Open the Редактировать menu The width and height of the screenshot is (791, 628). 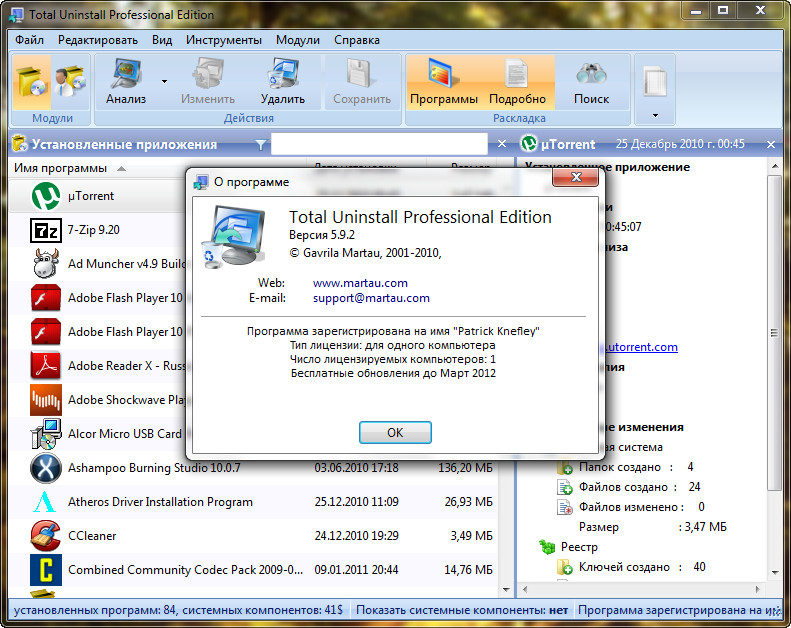click(98, 40)
